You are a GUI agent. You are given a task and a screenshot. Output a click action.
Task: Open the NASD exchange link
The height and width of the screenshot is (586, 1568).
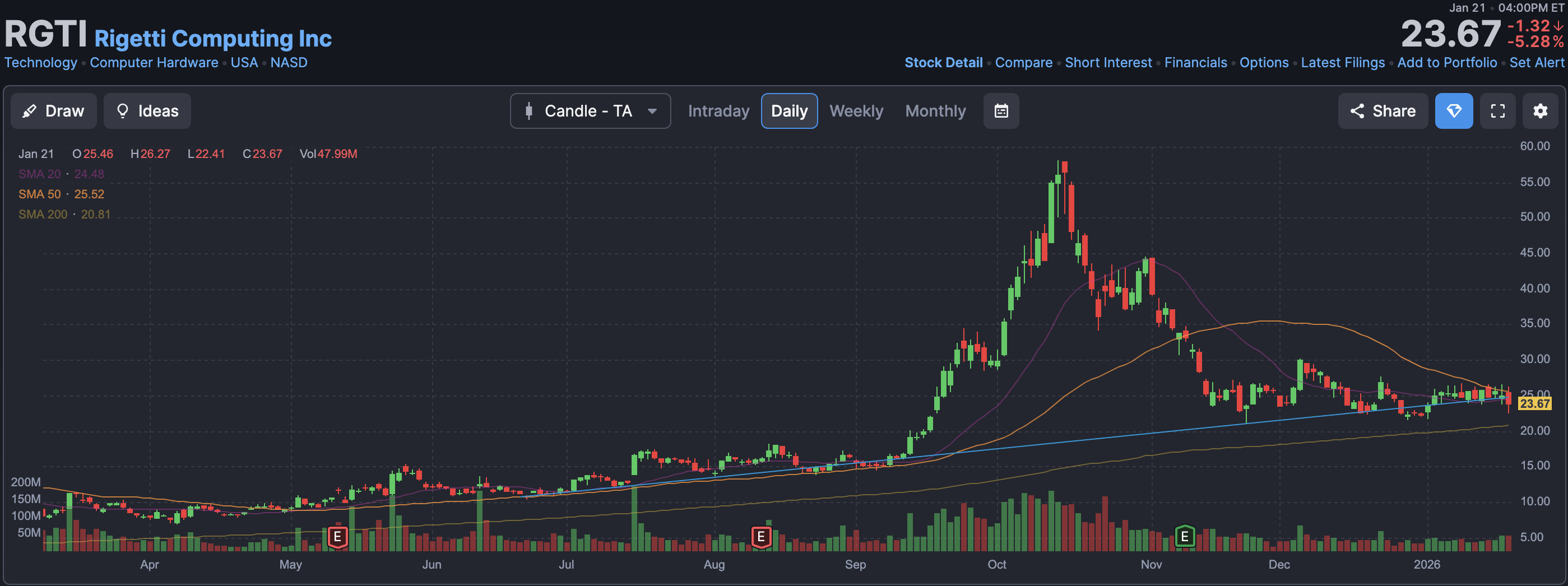pyautogui.click(x=289, y=63)
